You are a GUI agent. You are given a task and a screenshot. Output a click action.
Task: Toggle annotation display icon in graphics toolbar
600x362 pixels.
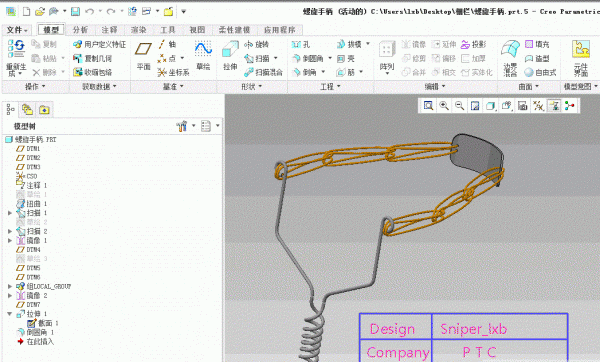pos(554,106)
